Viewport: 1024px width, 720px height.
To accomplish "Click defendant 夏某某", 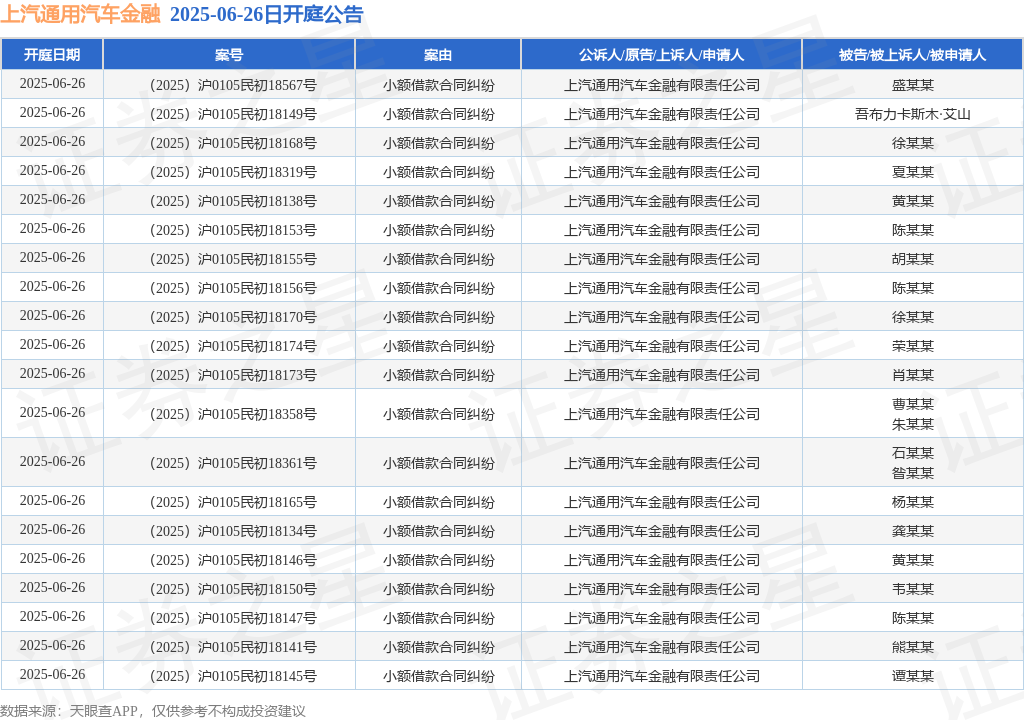I will tap(913, 172).
